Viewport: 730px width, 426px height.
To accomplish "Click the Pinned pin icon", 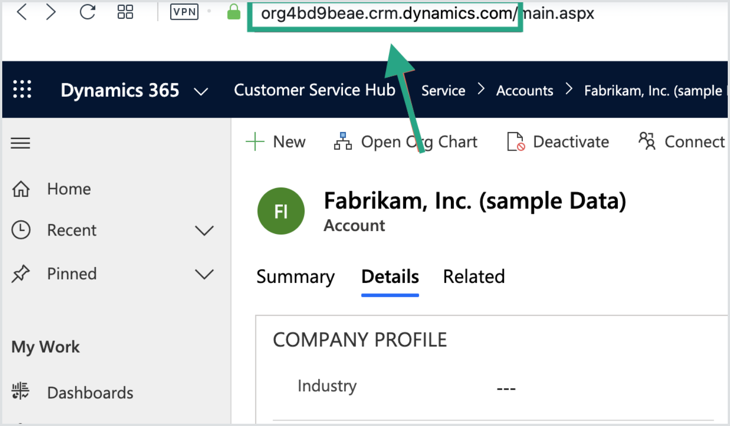I will click(x=21, y=274).
